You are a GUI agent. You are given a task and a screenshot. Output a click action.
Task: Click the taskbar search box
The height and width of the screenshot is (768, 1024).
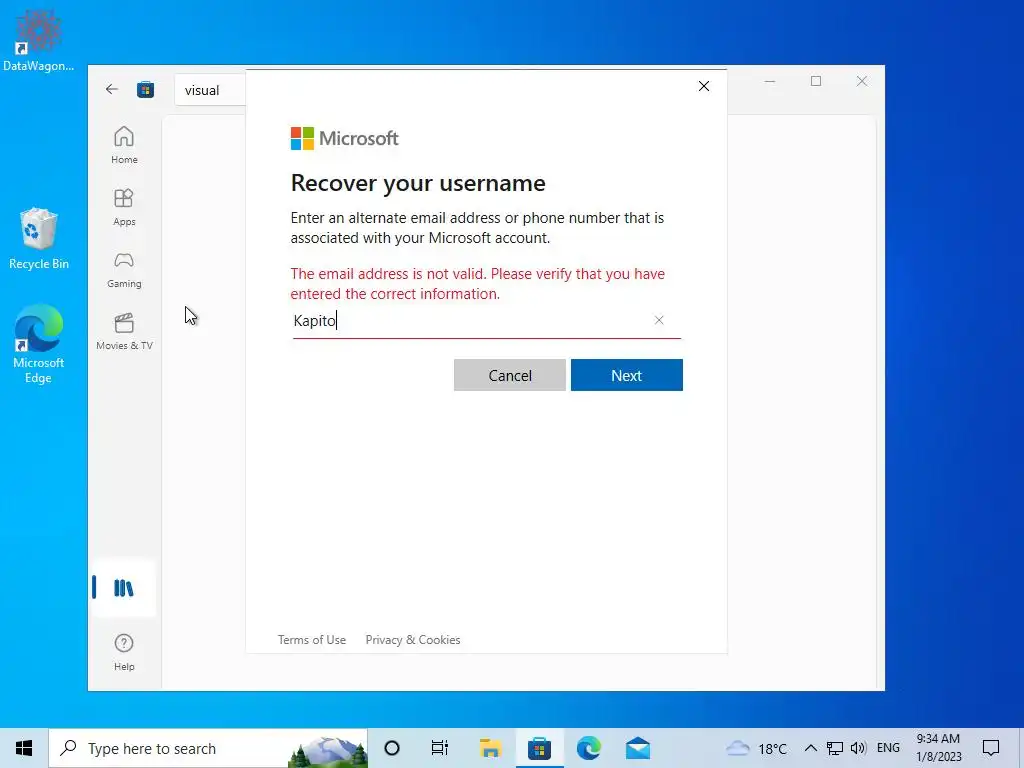208,748
